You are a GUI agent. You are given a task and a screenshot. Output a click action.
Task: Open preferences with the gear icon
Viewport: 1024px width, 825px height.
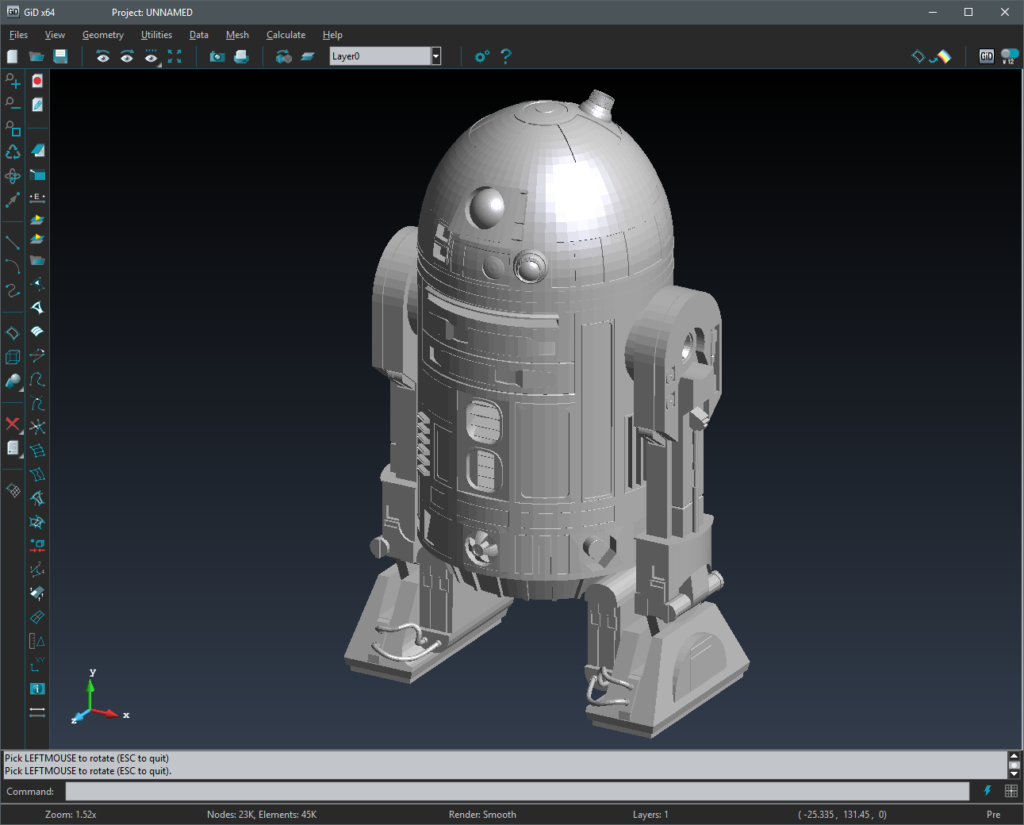pos(482,57)
